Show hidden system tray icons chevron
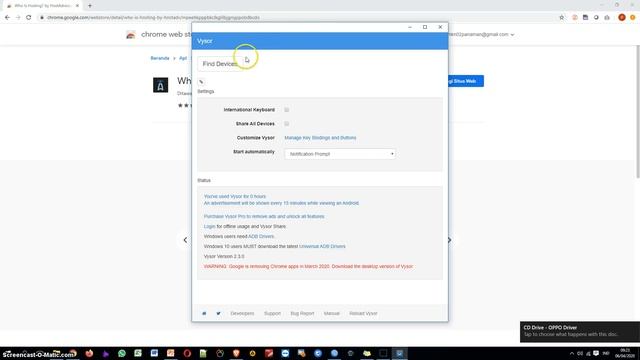 [x=571, y=353]
